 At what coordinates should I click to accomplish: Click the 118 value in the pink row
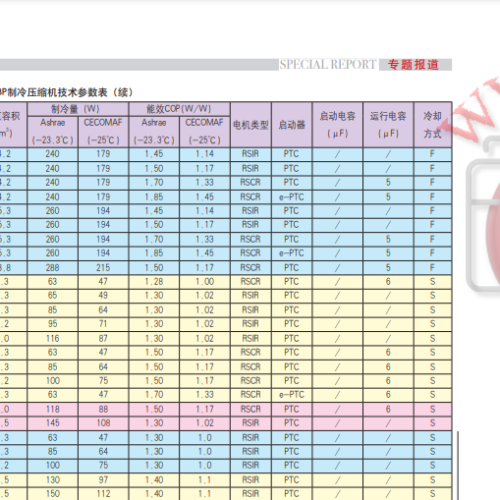tap(53, 409)
